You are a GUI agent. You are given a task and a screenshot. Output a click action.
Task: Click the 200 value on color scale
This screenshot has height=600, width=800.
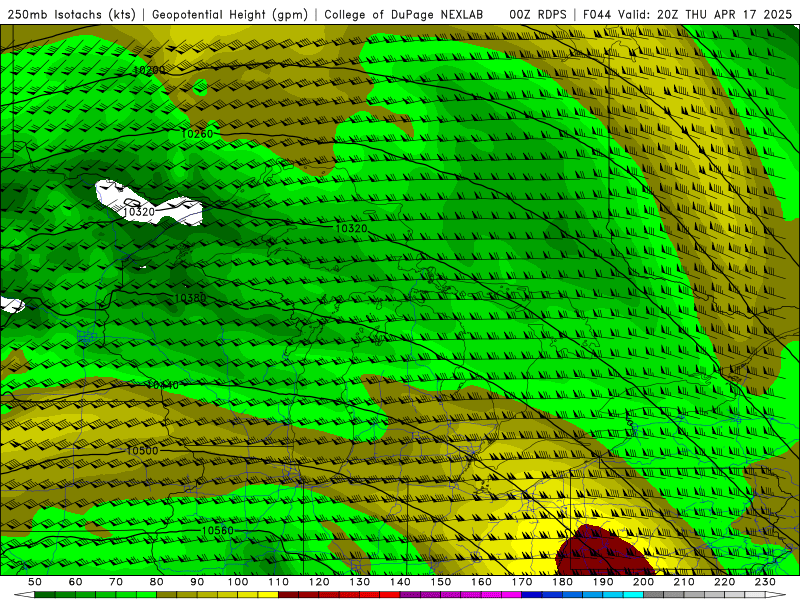coord(644,582)
